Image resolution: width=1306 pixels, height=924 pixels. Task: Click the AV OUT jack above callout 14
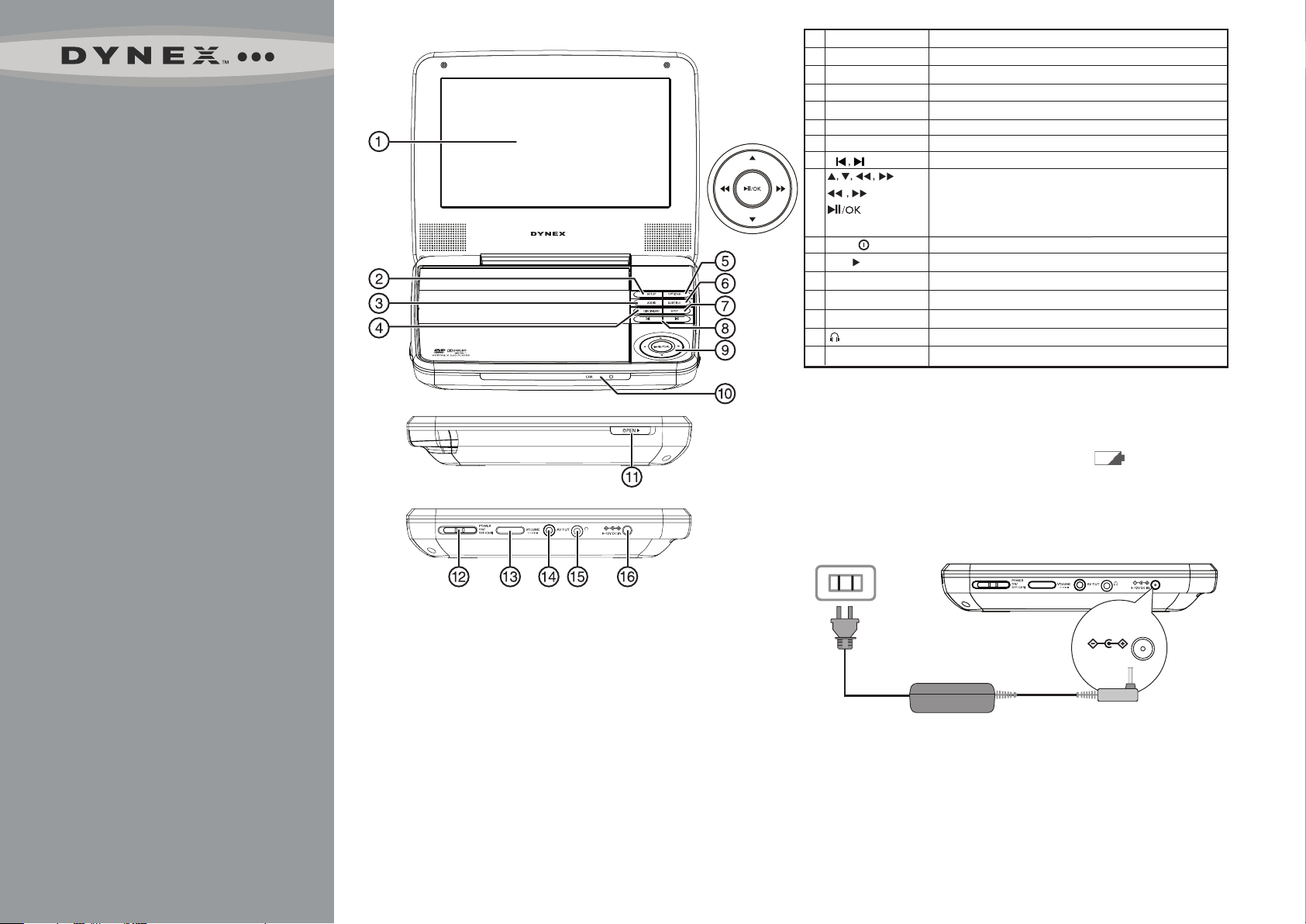(x=549, y=531)
